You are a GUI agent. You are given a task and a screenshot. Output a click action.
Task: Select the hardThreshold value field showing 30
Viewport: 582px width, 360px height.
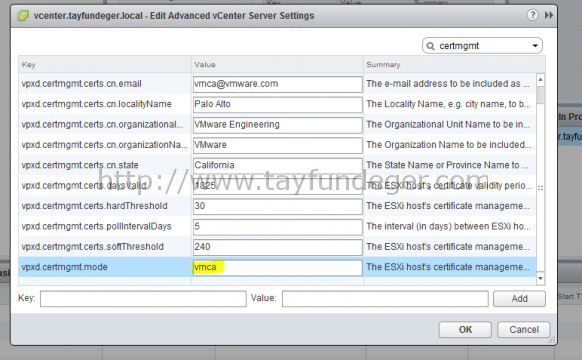click(278, 206)
